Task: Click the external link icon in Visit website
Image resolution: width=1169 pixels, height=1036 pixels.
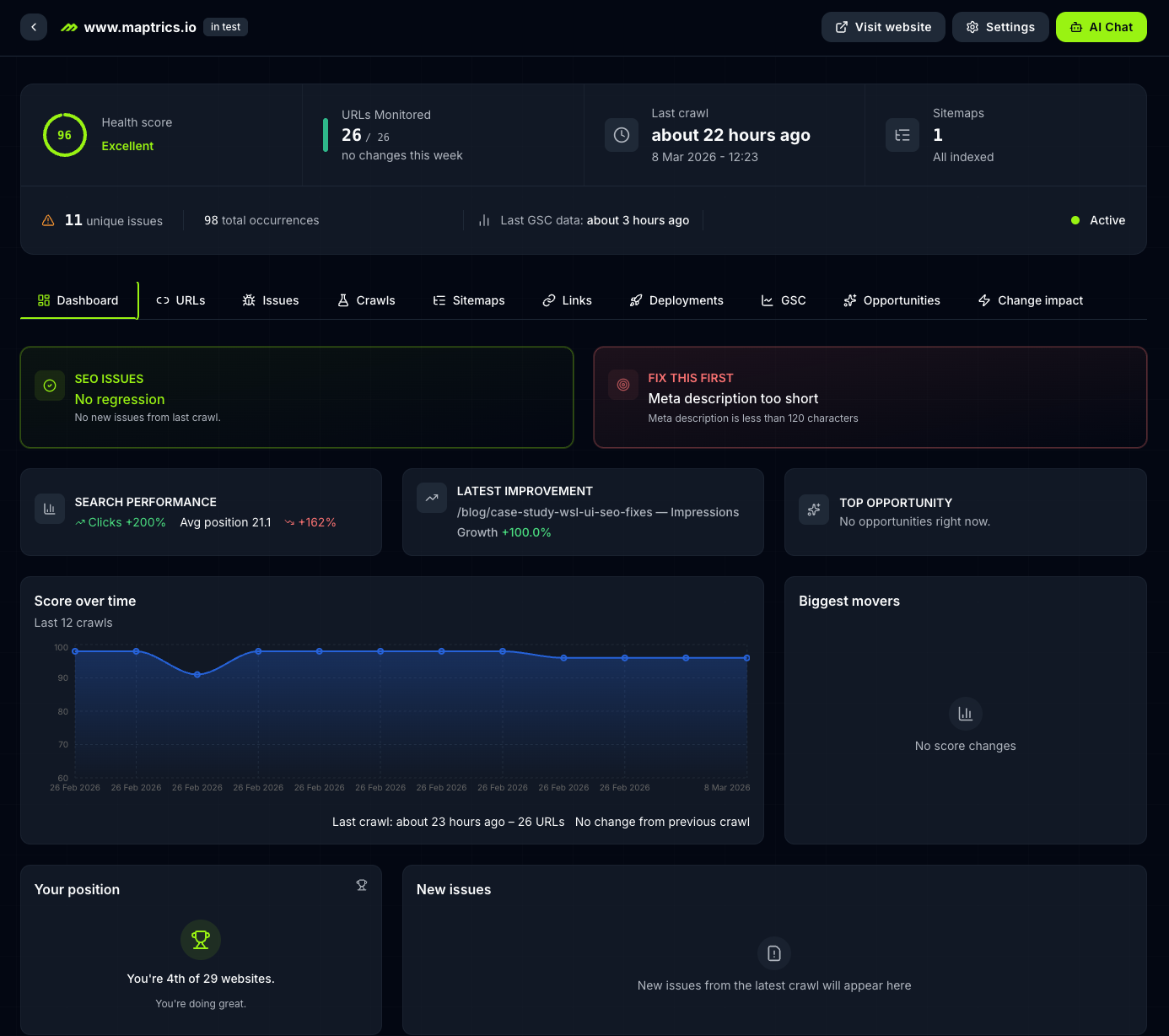Action: tap(842, 27)
